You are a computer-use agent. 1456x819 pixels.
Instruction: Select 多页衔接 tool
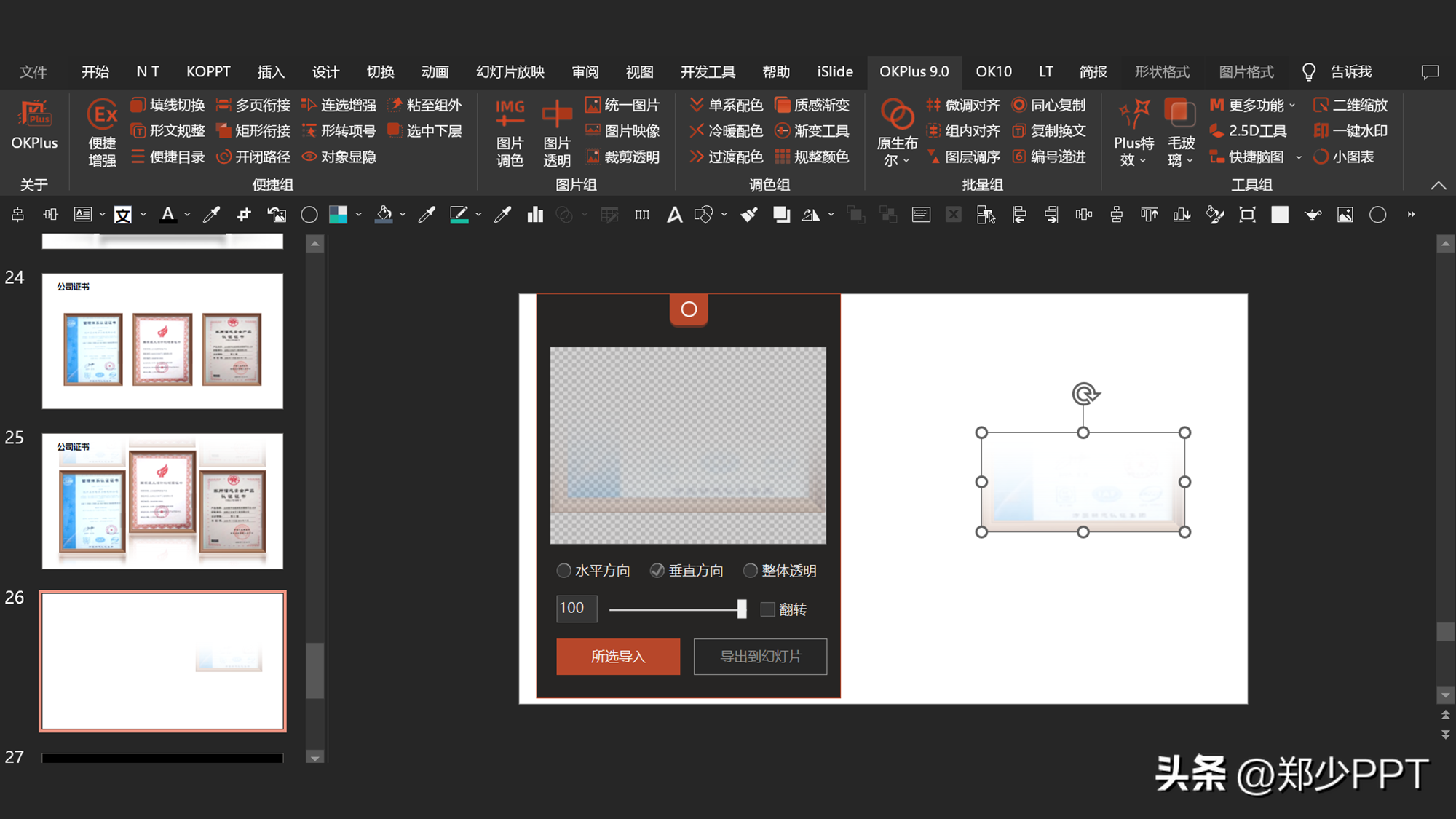254,106
